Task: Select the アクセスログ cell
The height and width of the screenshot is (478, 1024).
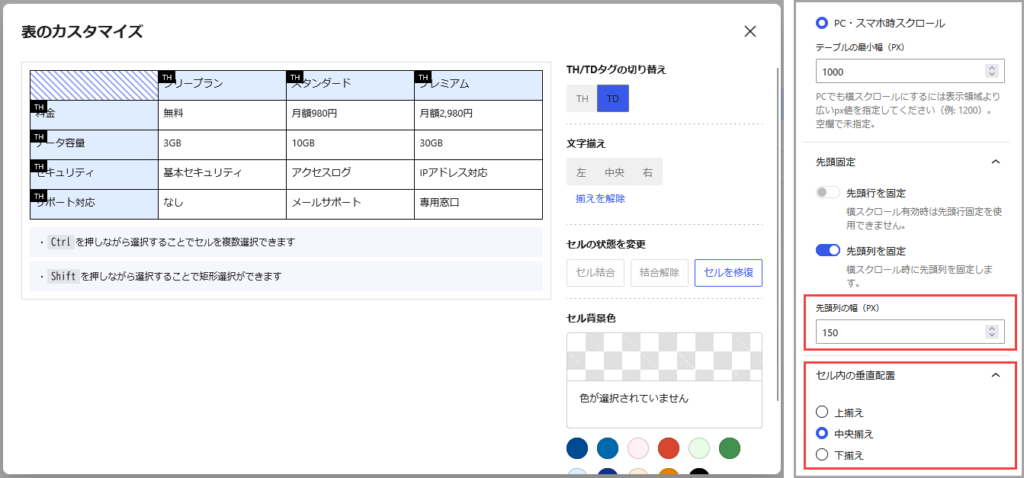Action: pos(350,174)
